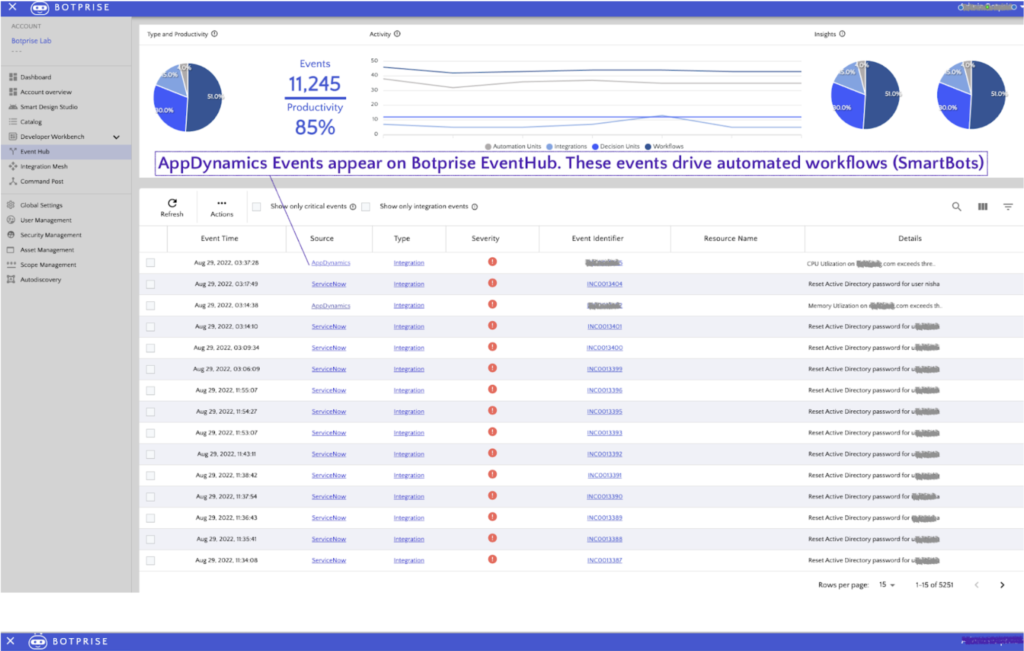
Task: Open the AppDynamics source link at 03:37:28
Action: pyautogui.click(x=330, y=262)
